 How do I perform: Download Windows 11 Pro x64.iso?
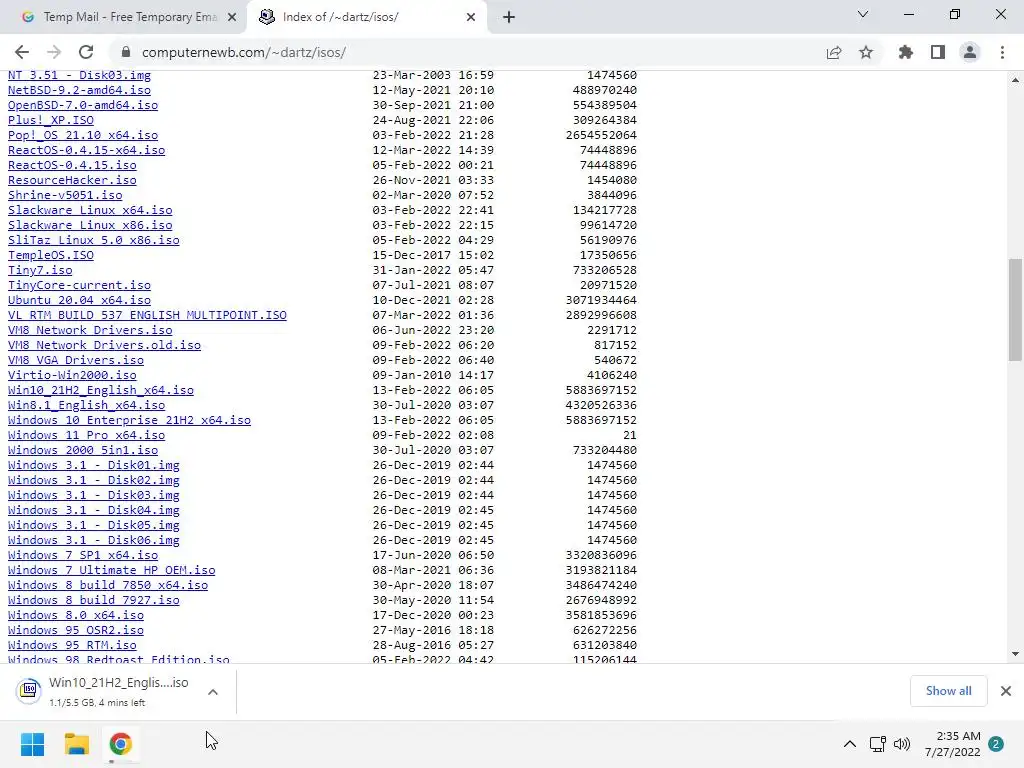[86, 436]
